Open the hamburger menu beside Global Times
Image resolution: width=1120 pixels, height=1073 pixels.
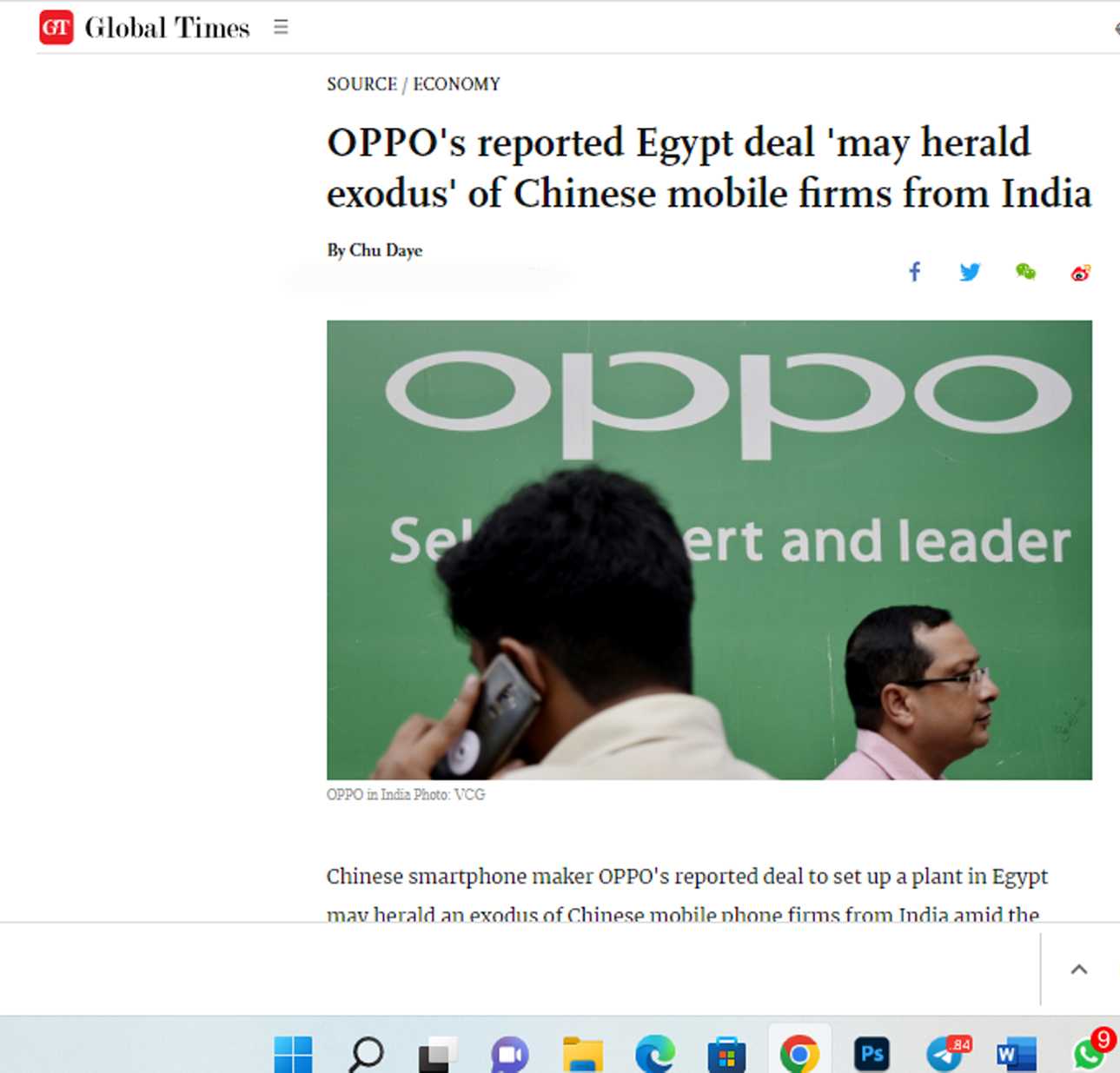[x=281, y=27]
